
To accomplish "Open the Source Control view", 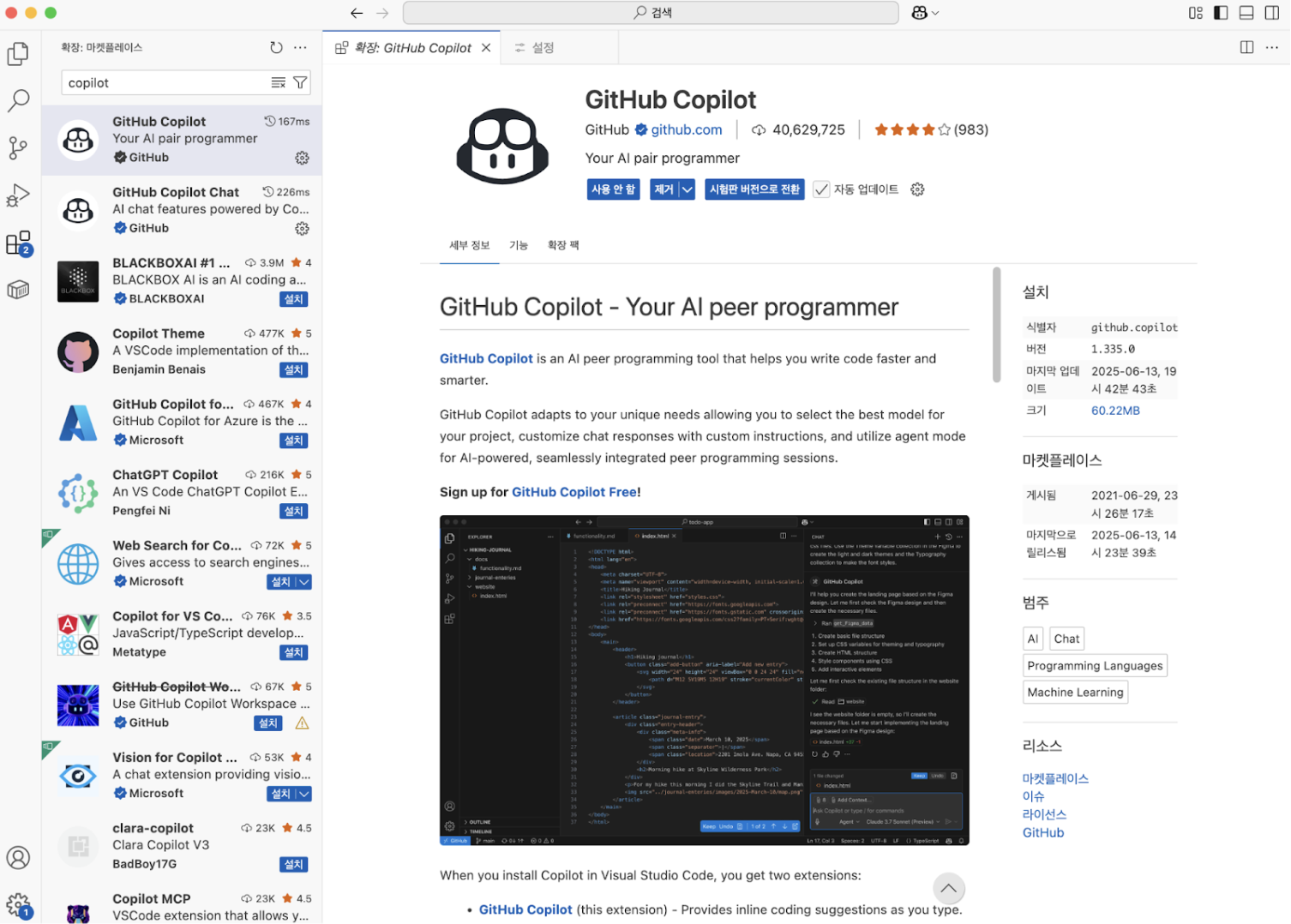I will [x=18, y=147].
